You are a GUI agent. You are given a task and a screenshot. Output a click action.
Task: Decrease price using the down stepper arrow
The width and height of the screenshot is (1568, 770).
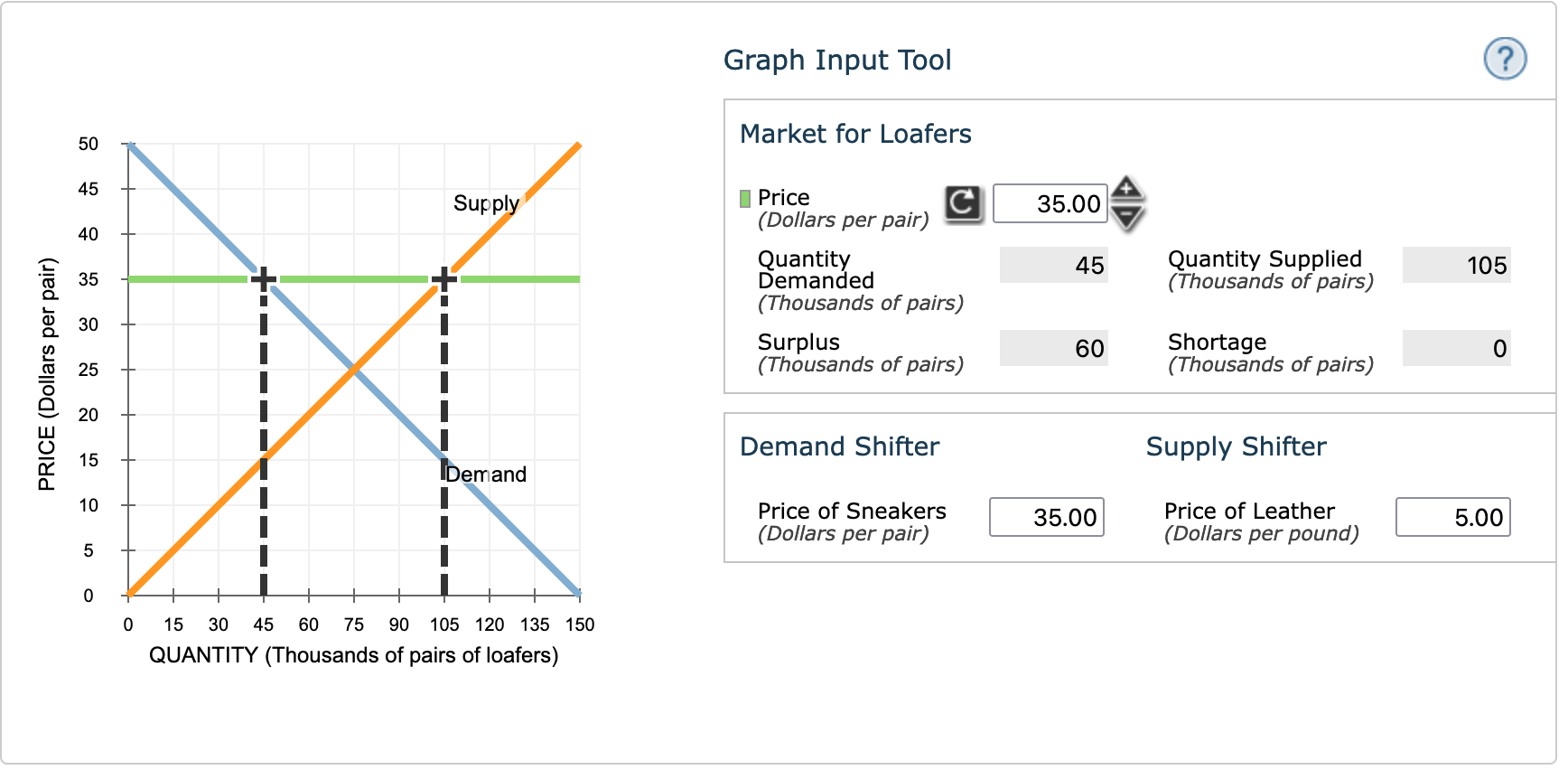click(x=1127, y=218)
